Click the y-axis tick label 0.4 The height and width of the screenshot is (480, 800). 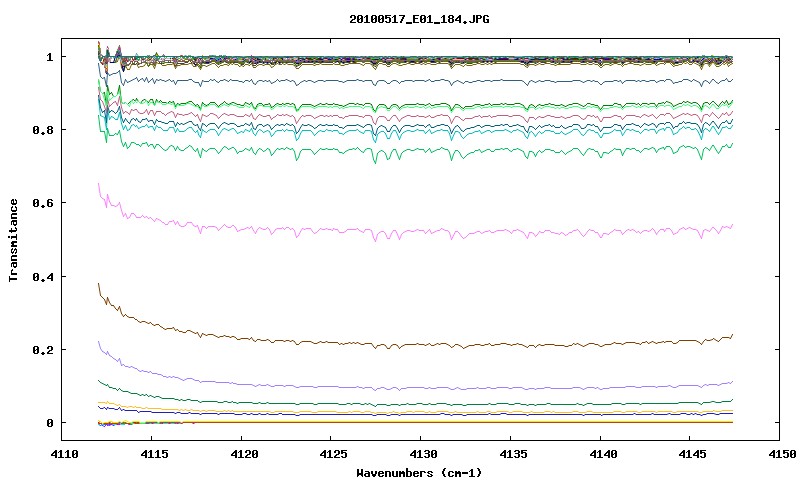43,276
